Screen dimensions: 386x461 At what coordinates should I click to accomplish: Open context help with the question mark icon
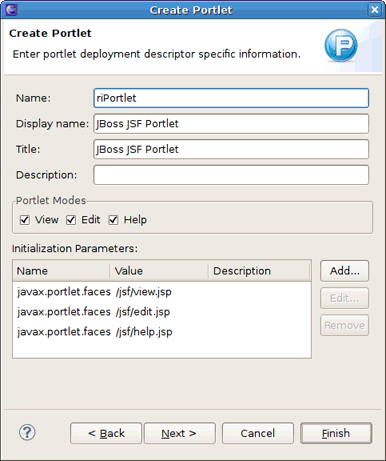pos(27,433)
